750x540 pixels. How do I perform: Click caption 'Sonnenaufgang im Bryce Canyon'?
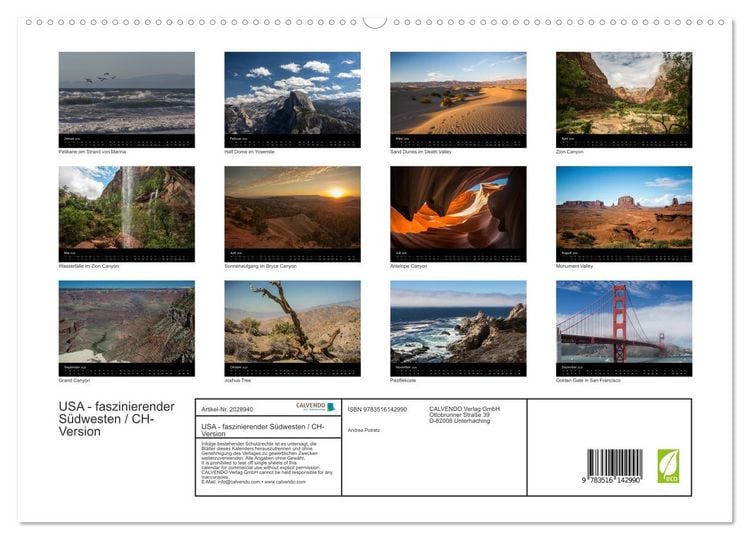(x=260, y=266)
